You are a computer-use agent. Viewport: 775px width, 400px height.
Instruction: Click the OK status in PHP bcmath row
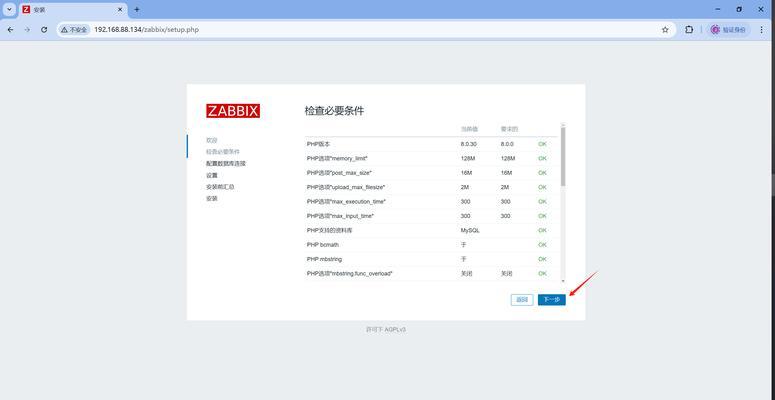tap(542, 245)
